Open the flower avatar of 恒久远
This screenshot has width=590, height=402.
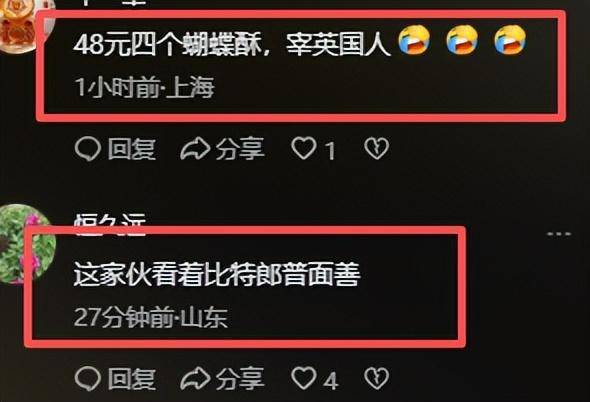26,244
